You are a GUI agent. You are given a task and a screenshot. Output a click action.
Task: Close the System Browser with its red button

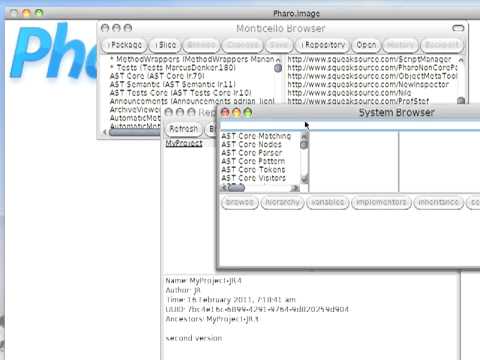coord(225,113)
